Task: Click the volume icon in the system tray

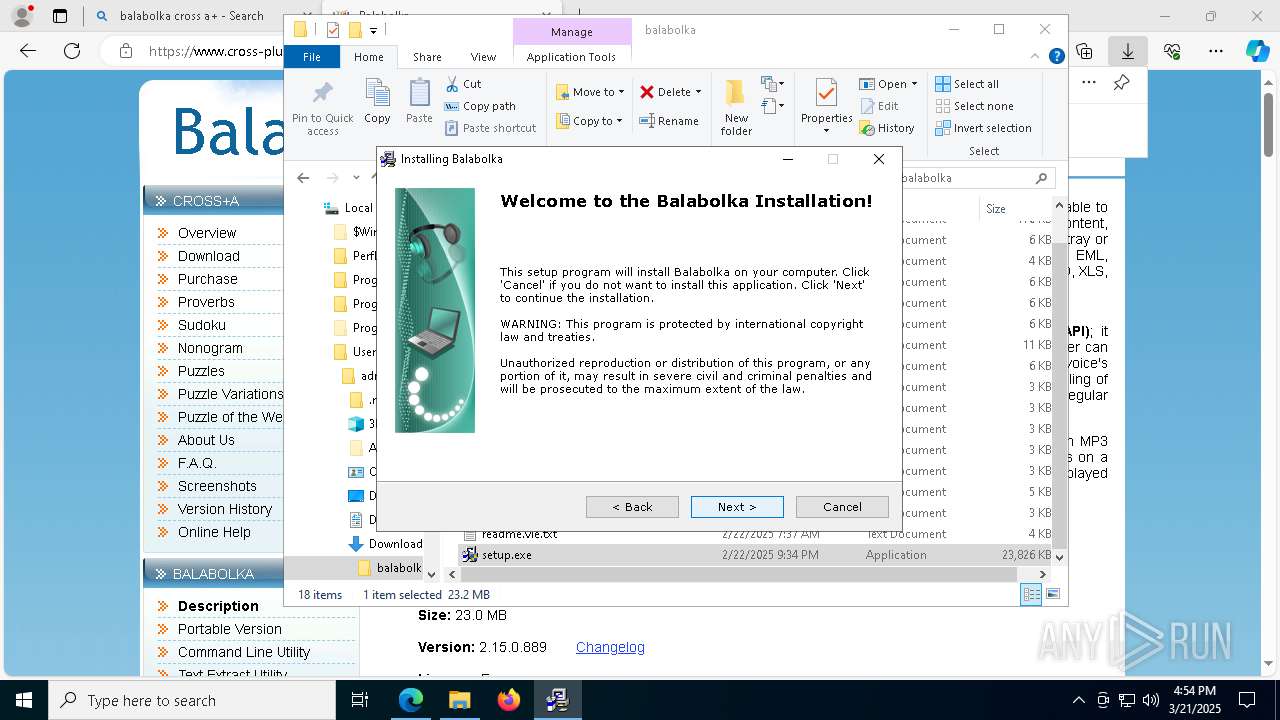Action: pos(1150,700)
